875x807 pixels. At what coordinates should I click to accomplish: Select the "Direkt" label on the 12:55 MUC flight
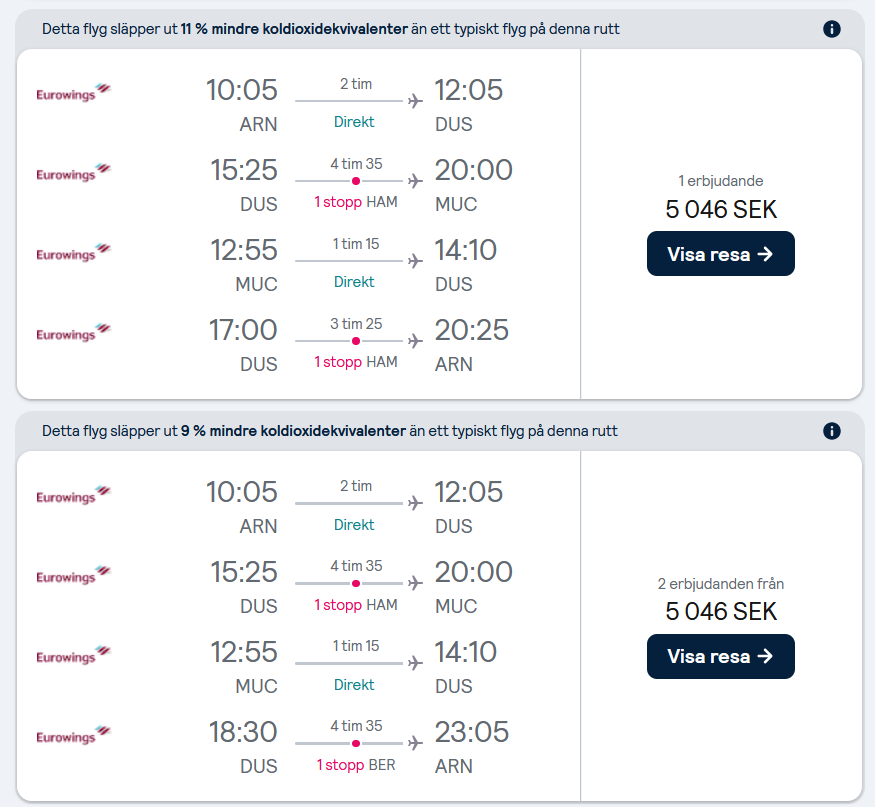point(353,282)
